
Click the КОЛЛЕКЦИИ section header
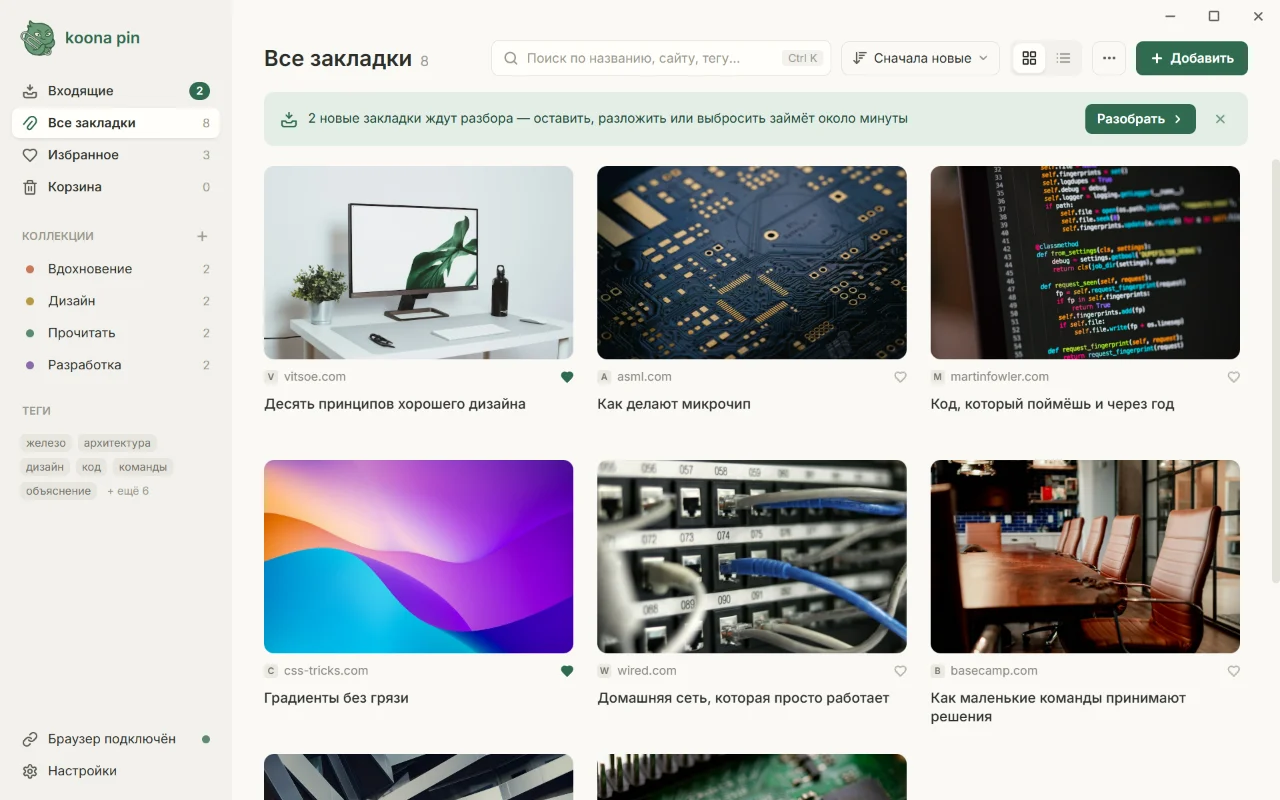click(58, 236)
